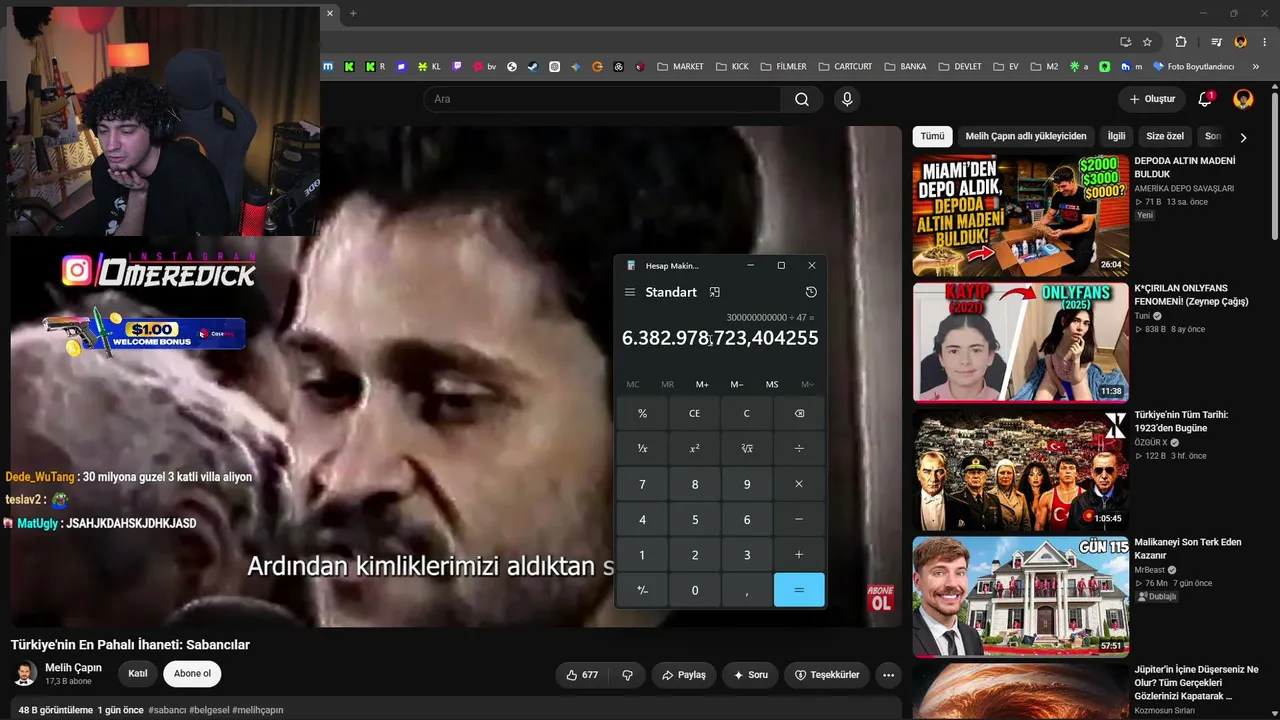1280x720 pixels.
Task: Open the BANKA bookmarks folder
Action: coord(904,67)
